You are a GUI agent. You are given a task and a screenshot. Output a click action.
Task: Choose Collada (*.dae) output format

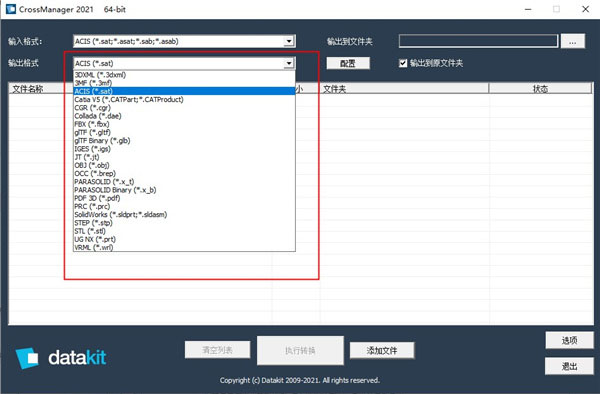coord(184,116)
